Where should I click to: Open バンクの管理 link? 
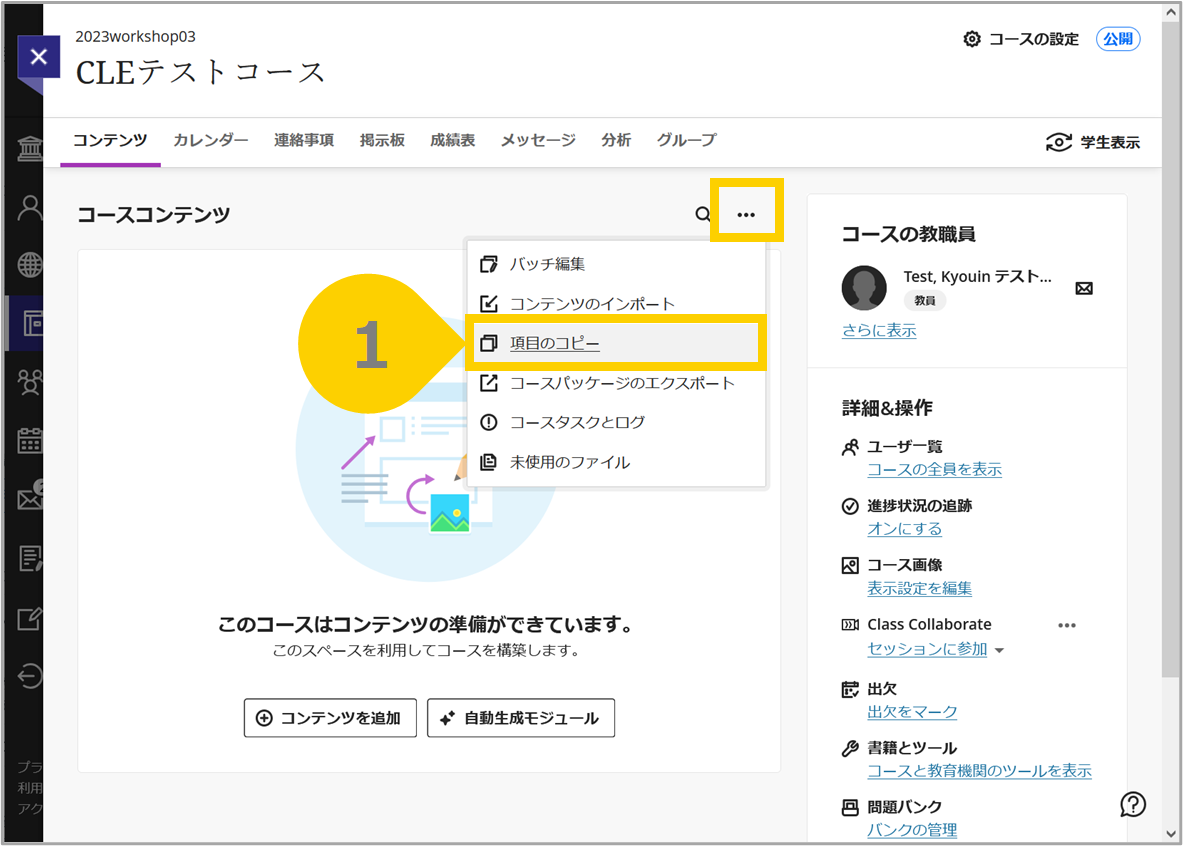click(x=911, y=830)
